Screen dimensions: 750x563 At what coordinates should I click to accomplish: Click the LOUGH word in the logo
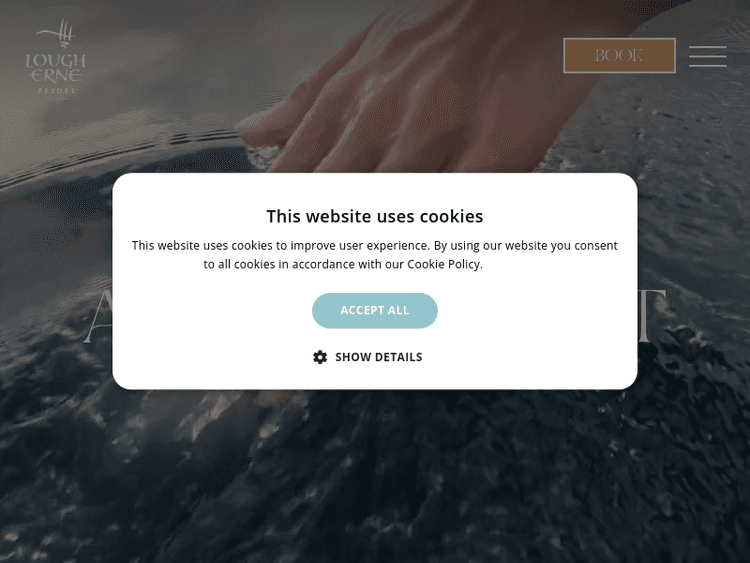click(x=56, y=61)
